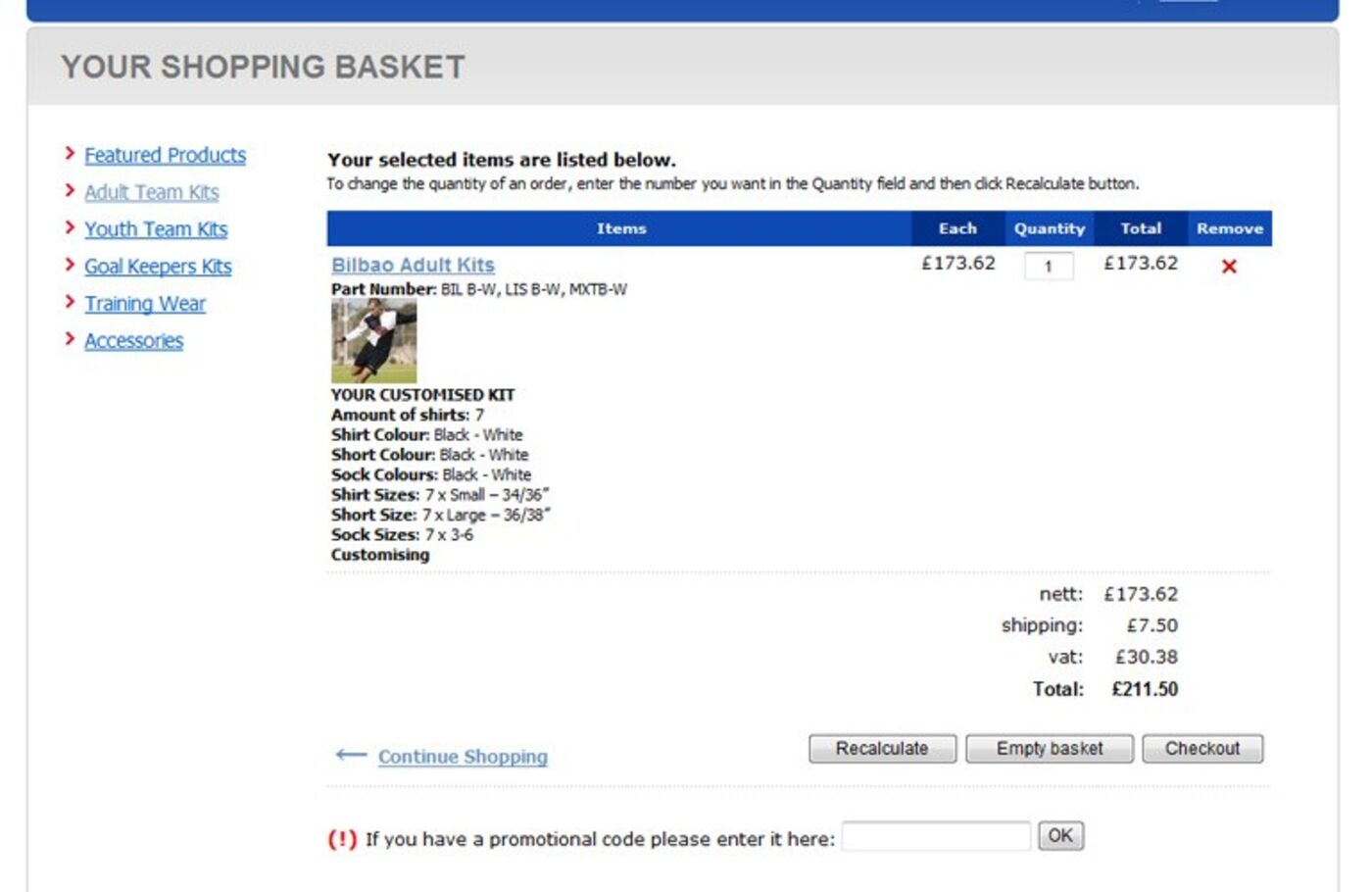Click the red arrow beside Youth Team Kits
Screen dimensions: 1372x892
tap(69, 226)
